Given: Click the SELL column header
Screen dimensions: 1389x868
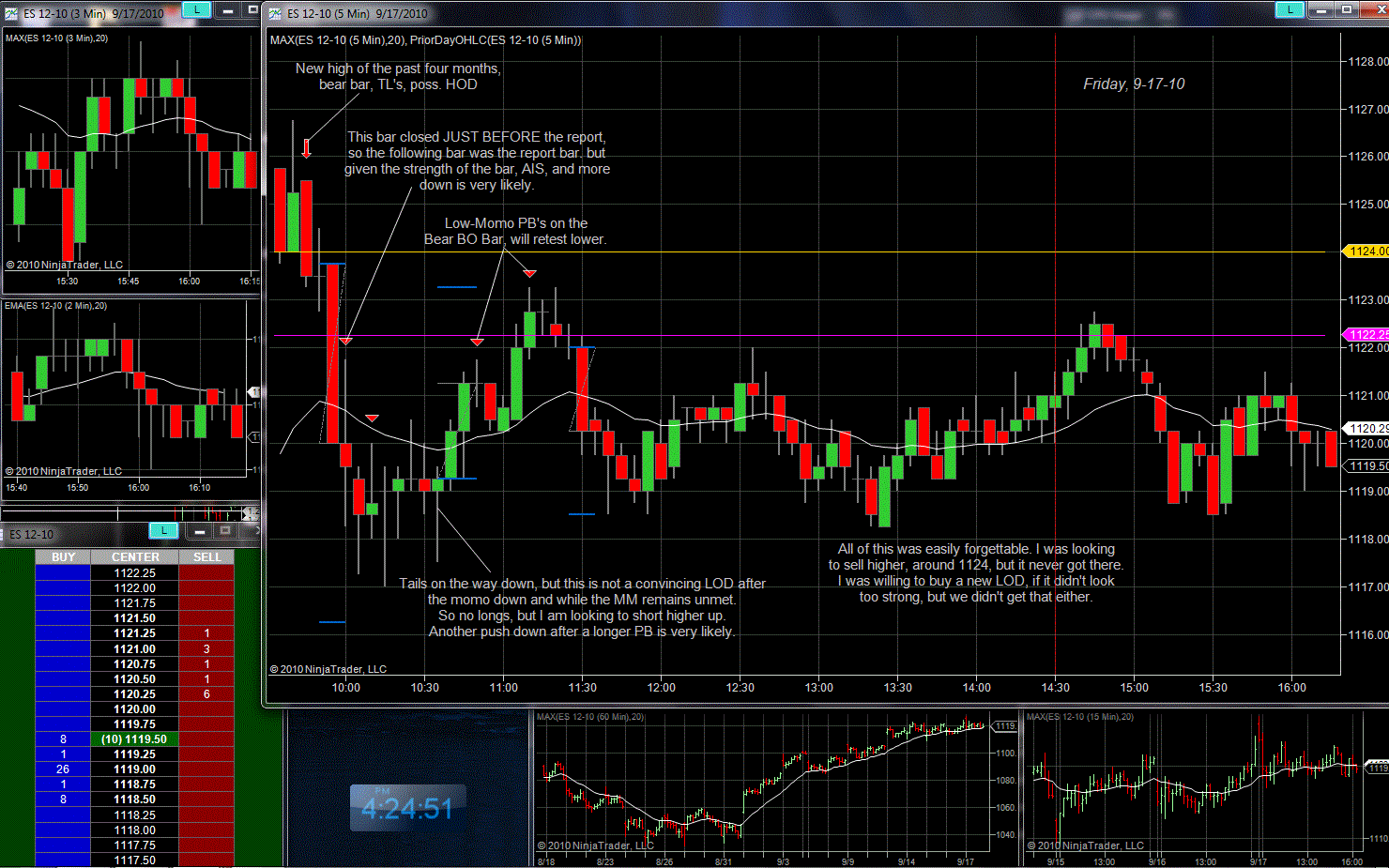Looking at the screenshot, I should (206, 557).
